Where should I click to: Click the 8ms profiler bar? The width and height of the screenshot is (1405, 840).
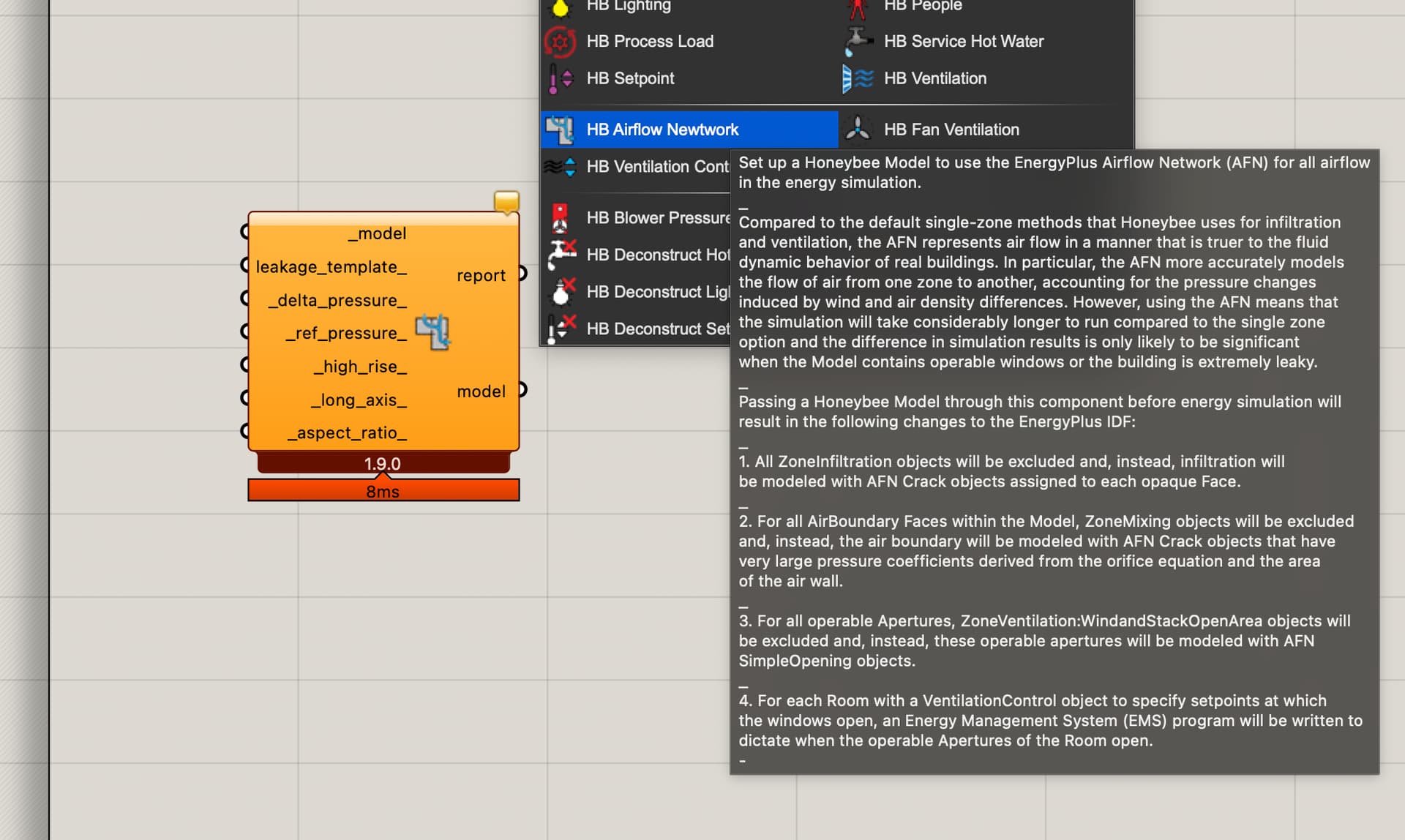(x=383, y=491)
